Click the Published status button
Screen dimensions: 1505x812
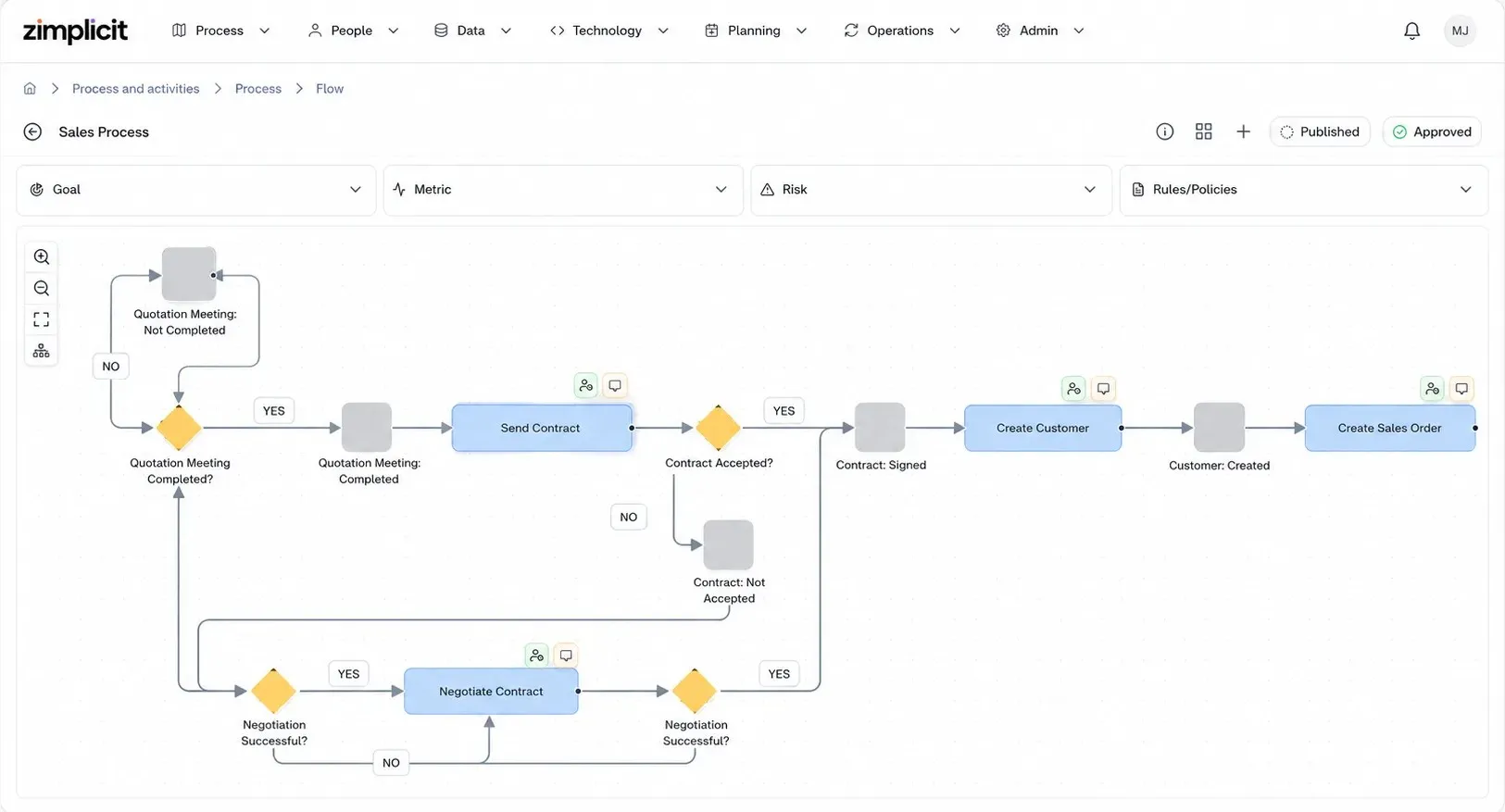(1320, 131)
